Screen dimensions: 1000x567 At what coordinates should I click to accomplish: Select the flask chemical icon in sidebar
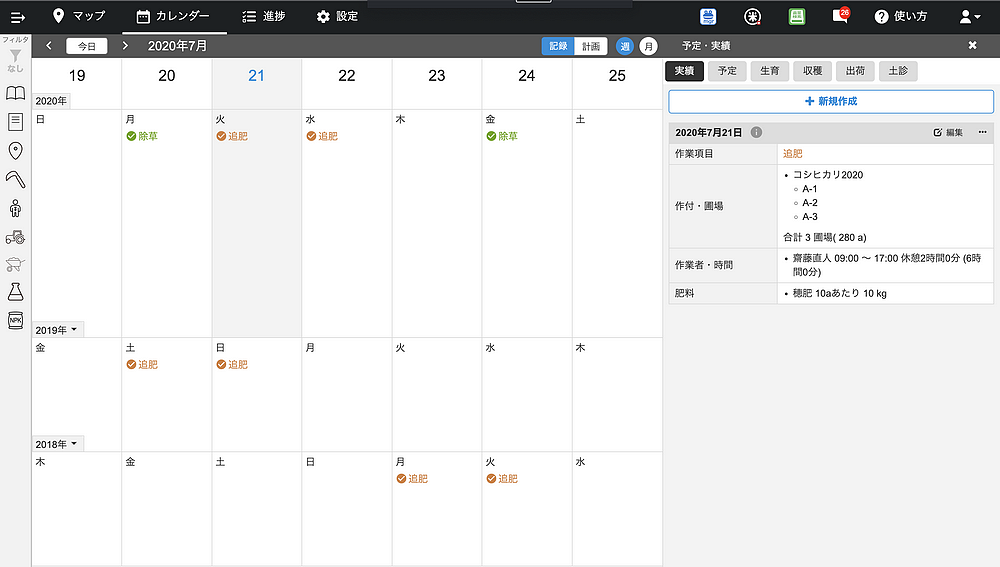click(x=15, y=291)
